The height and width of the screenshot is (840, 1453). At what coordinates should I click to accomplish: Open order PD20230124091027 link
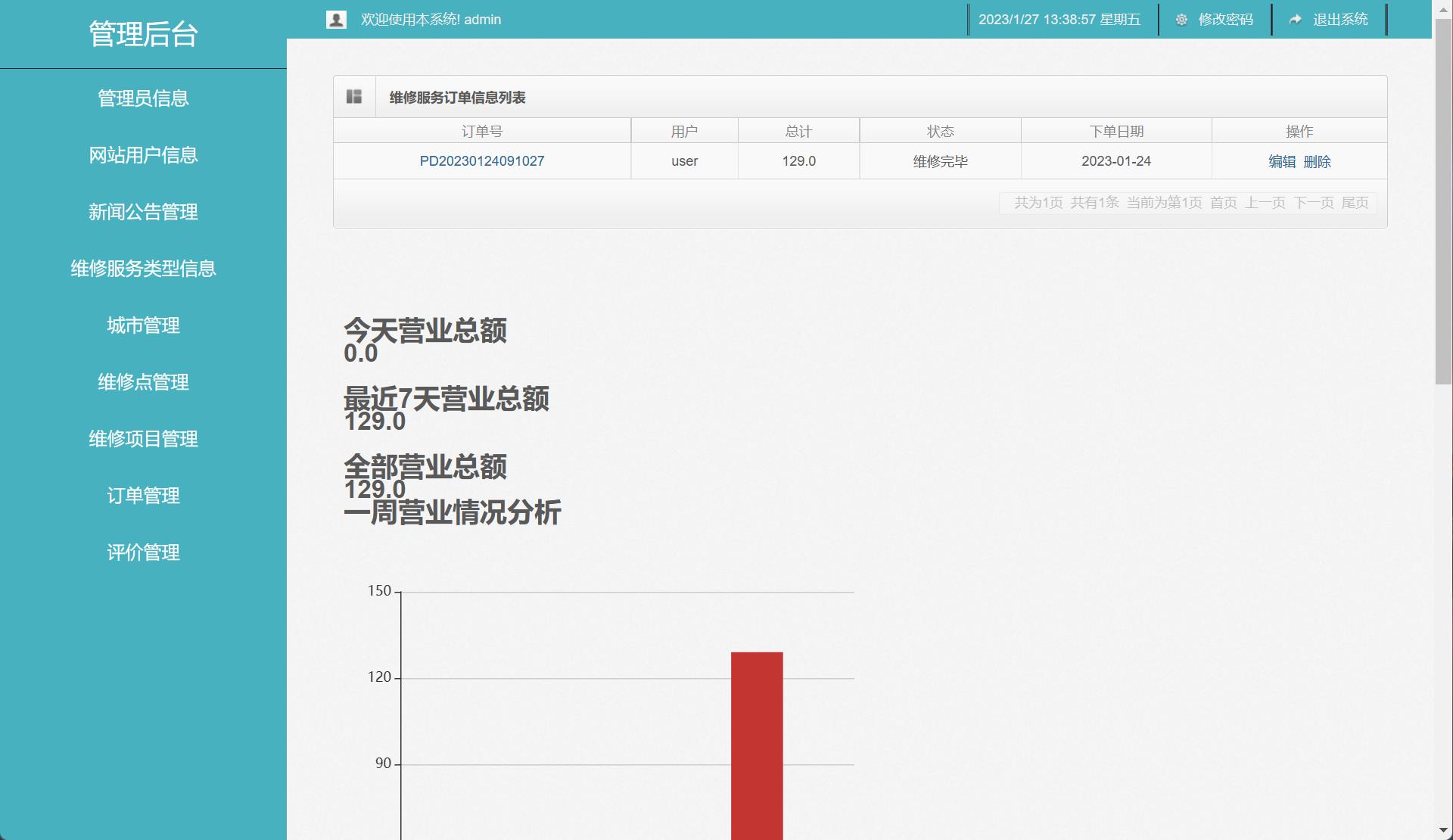[482, 161]
